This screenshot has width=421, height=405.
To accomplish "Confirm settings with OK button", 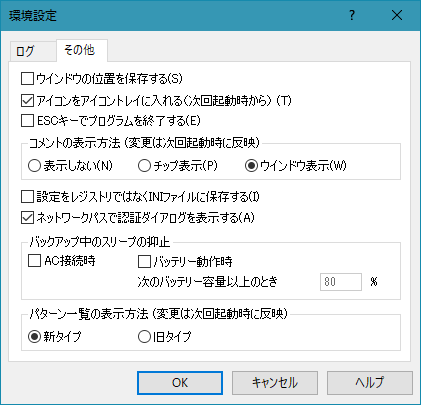I will tap(180, 383).
